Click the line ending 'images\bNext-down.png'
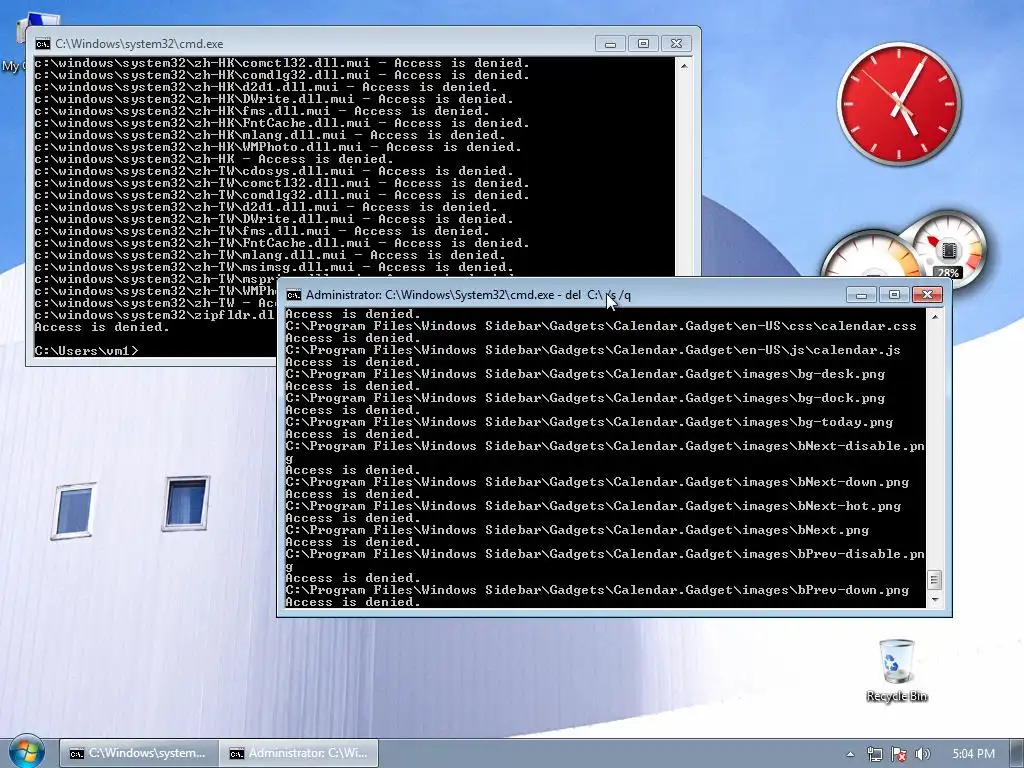 tap(597, 482)
